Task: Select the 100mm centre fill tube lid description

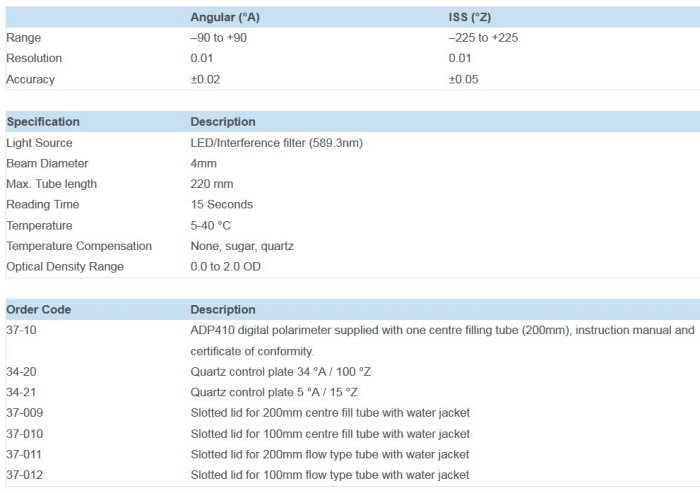Action: (x=330, y=434)
